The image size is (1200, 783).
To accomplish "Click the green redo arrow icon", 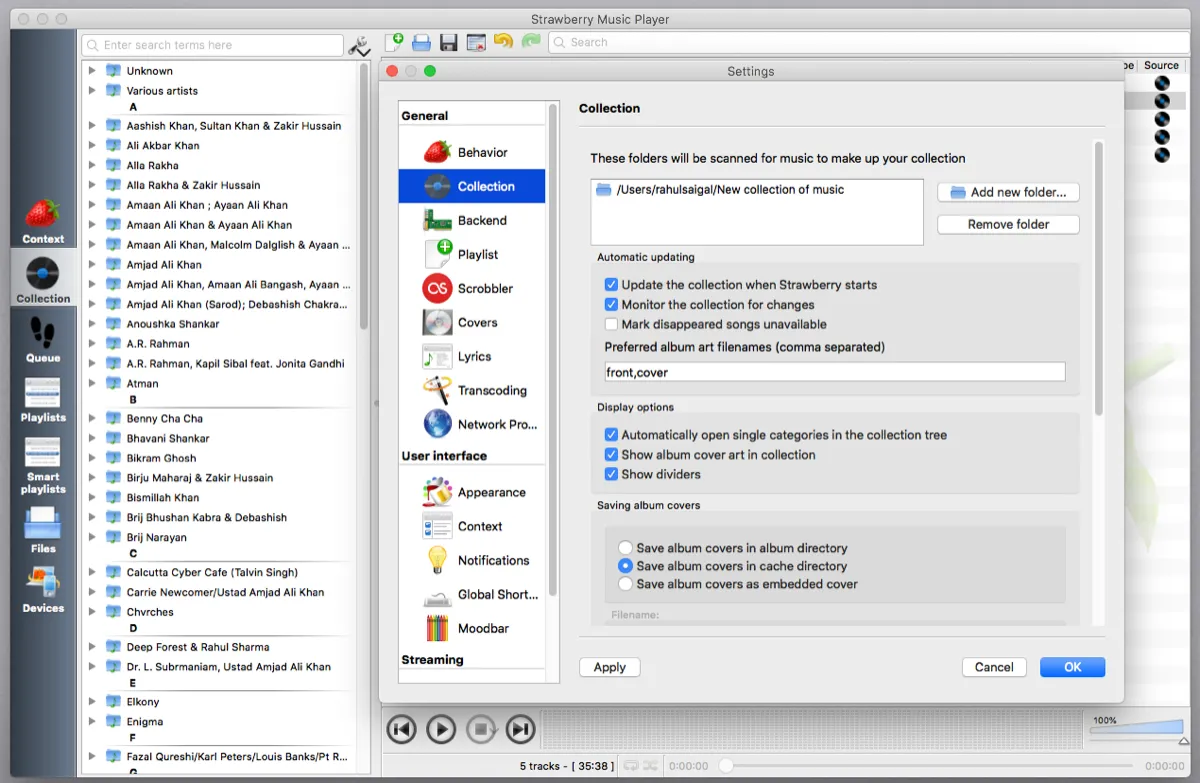I will click(x=530, y=42).
